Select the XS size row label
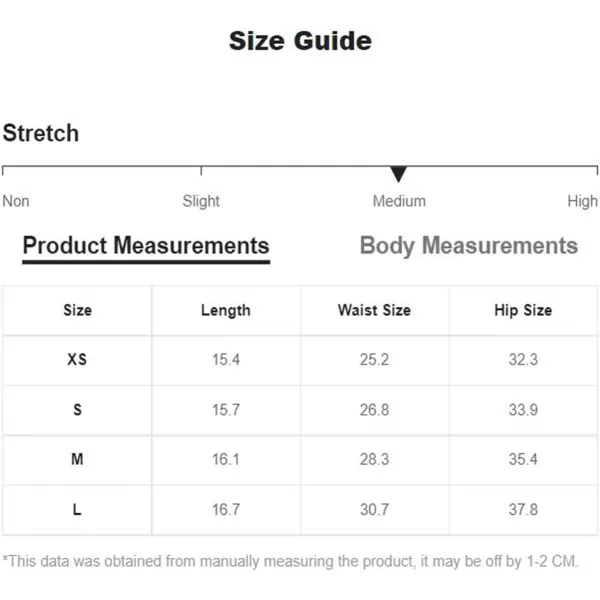Image resolution: width=600 pixels, height=600 pixels. click(x=77, y=359)
